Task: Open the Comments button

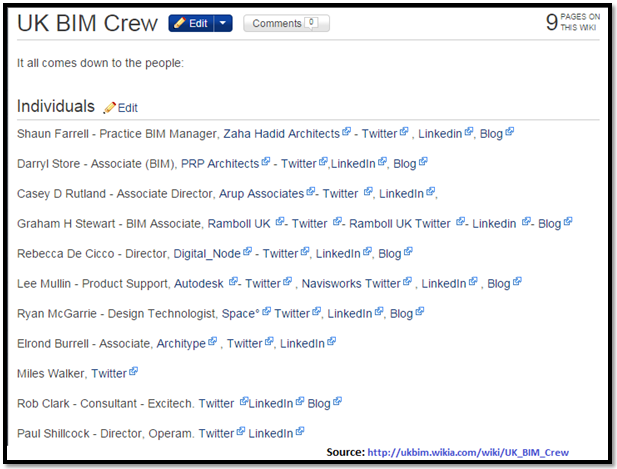Action: 286,23
